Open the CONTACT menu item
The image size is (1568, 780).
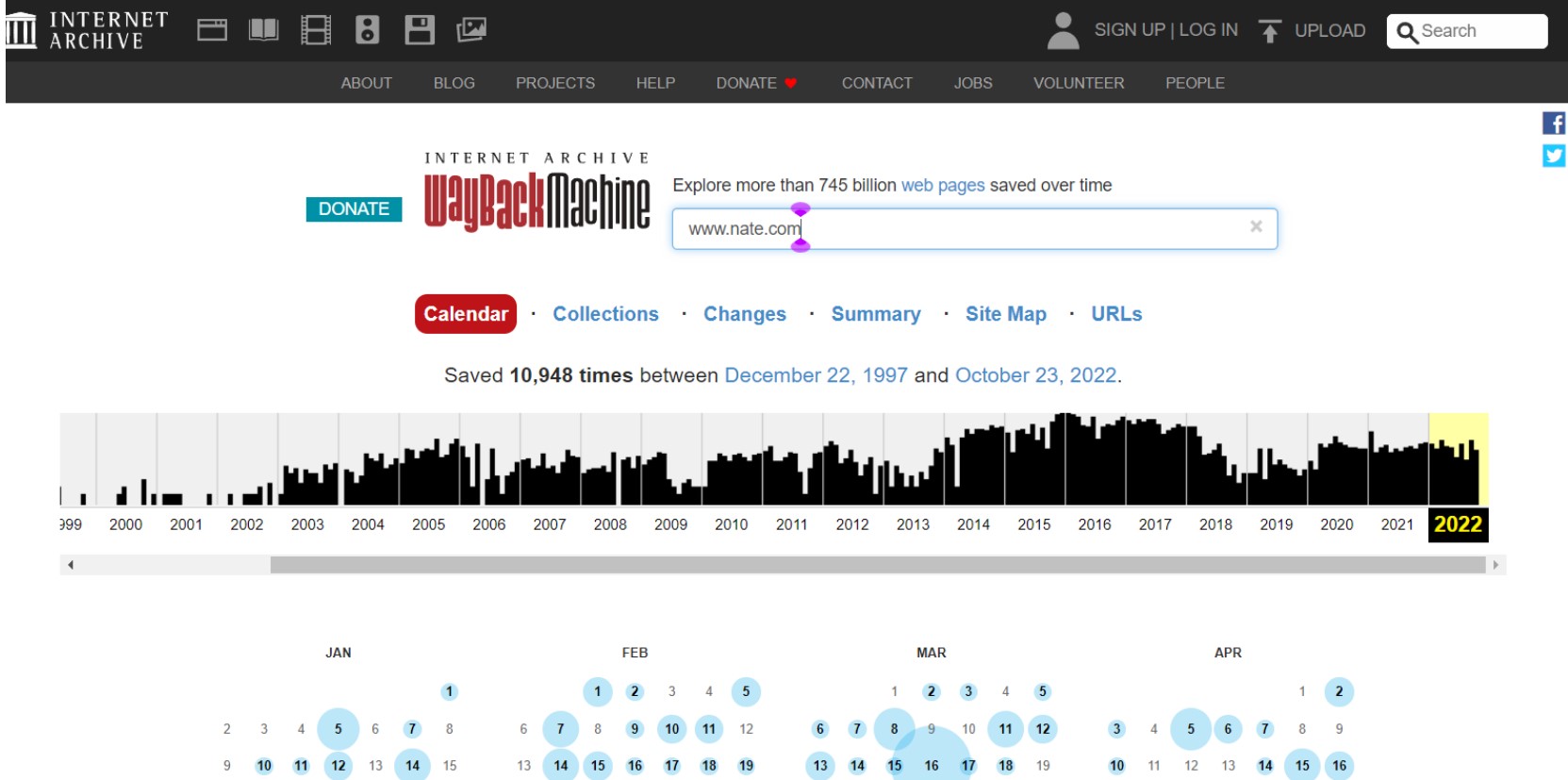[x=877, y=83]
